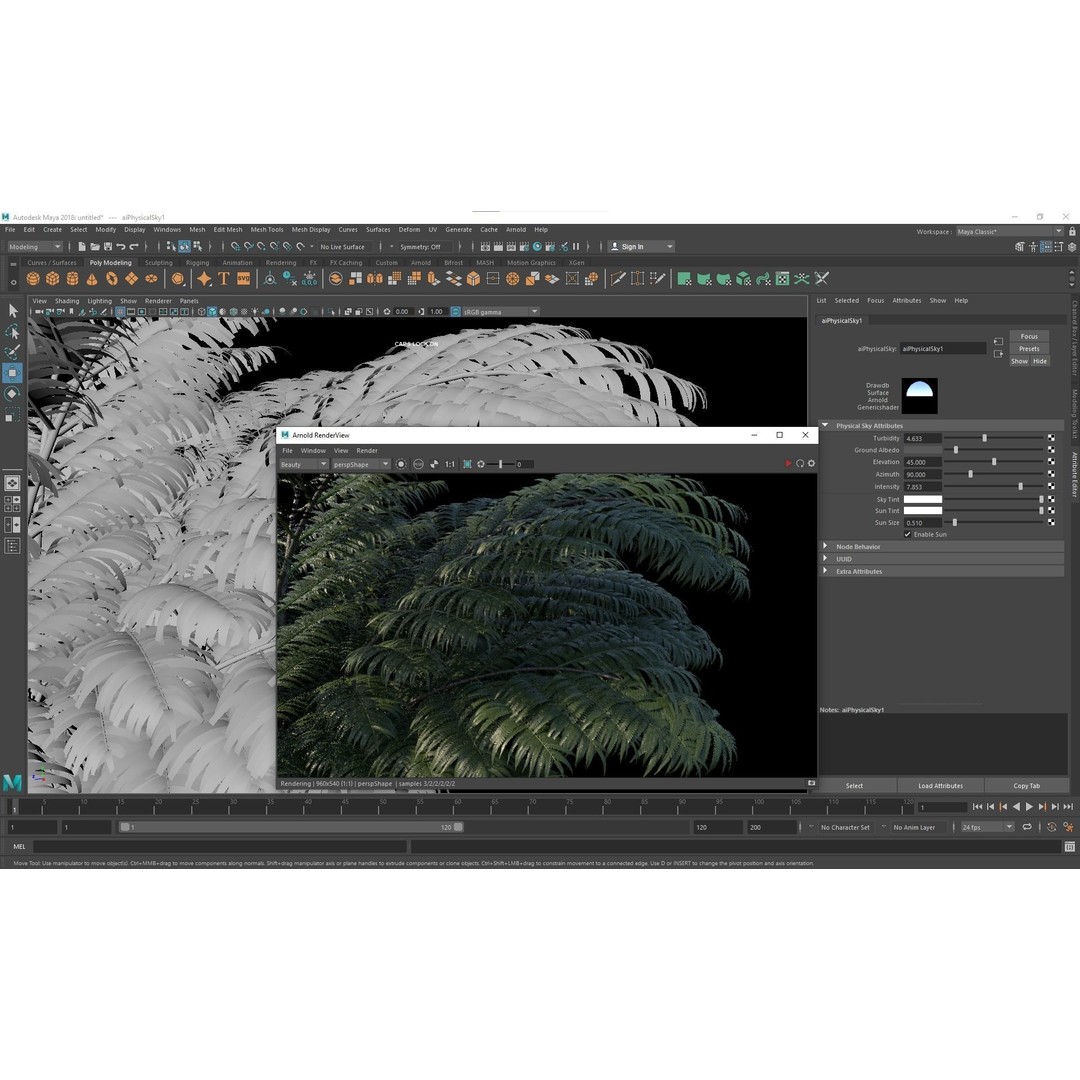Open the perspShape camera dropdown
Viewport: 1080px width, 1080px height.
coord(361,464)
